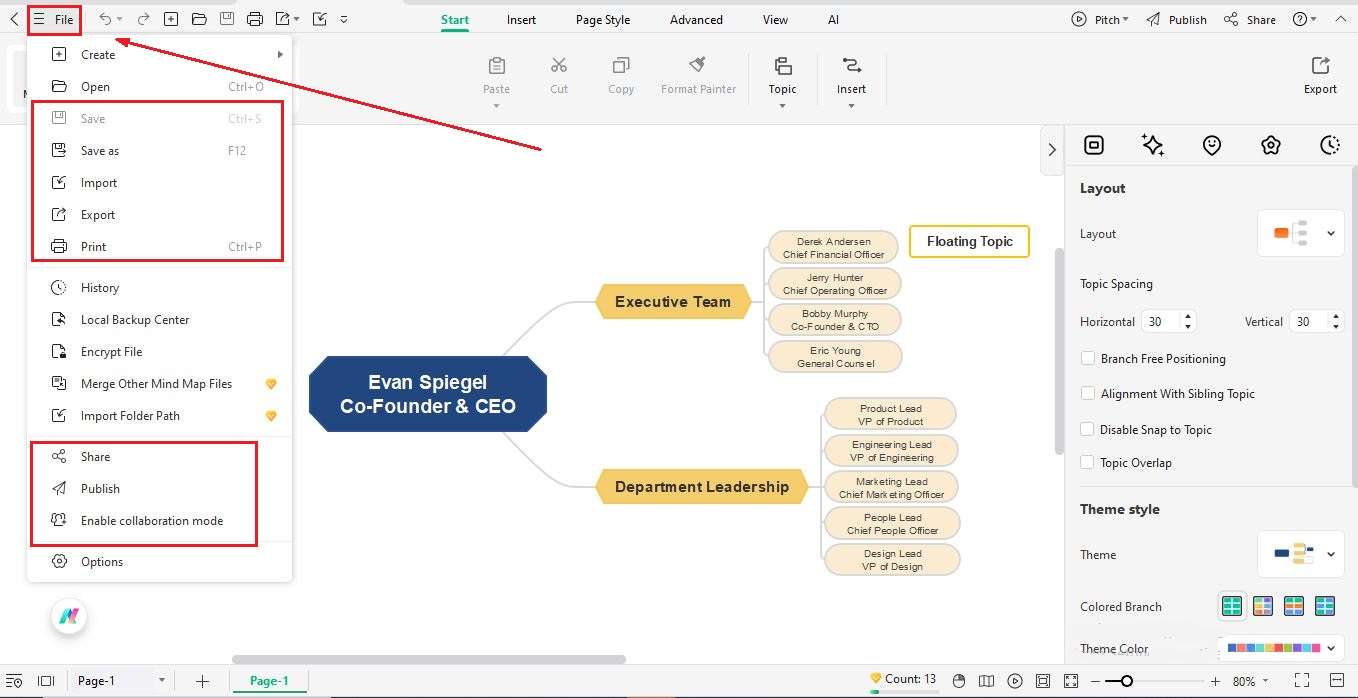Select the Floating Topic node

coord(969,241)
